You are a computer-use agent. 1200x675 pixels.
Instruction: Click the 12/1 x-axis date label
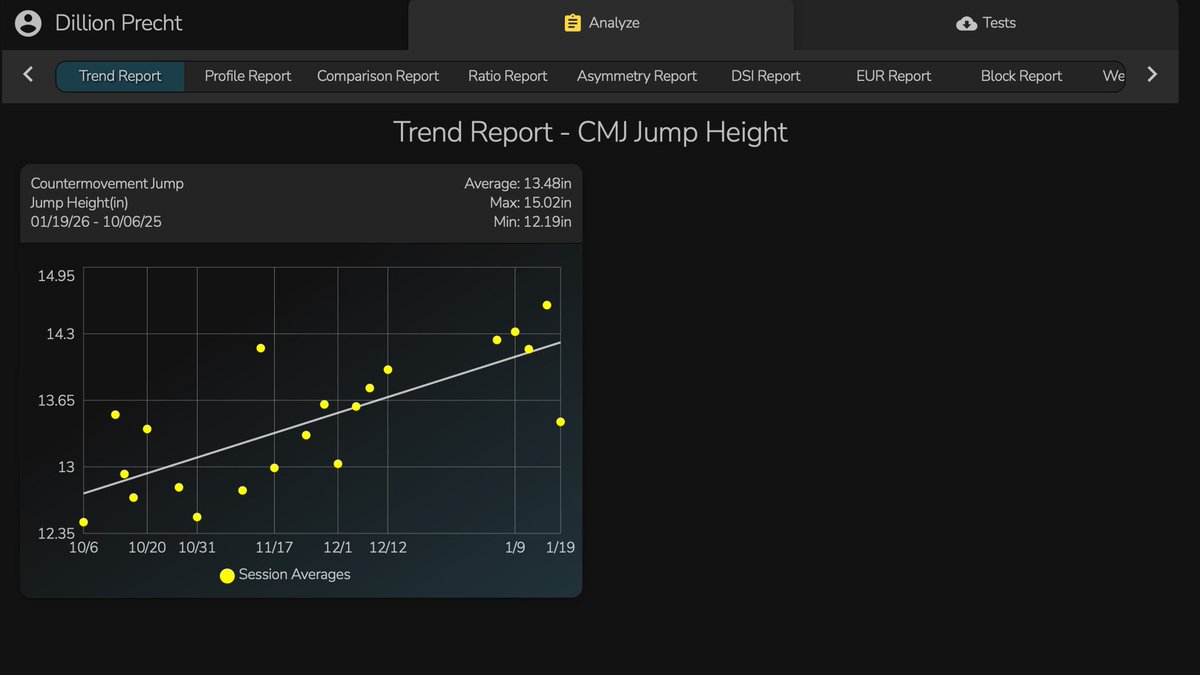338,547
